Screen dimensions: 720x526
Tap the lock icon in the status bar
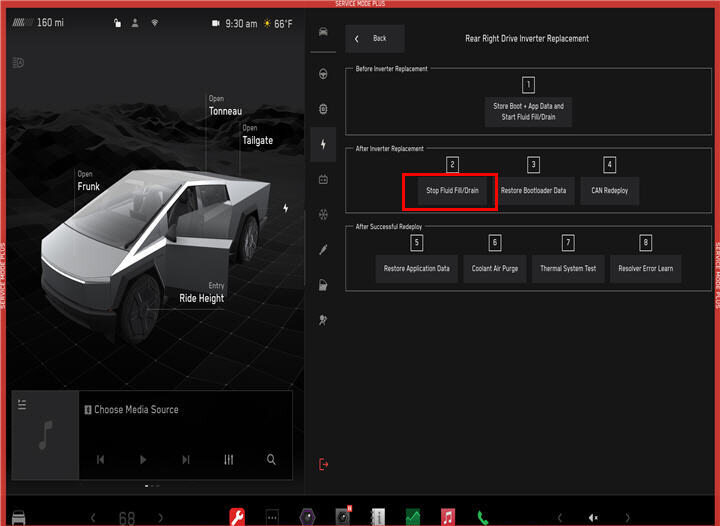[x=118, y=23]
